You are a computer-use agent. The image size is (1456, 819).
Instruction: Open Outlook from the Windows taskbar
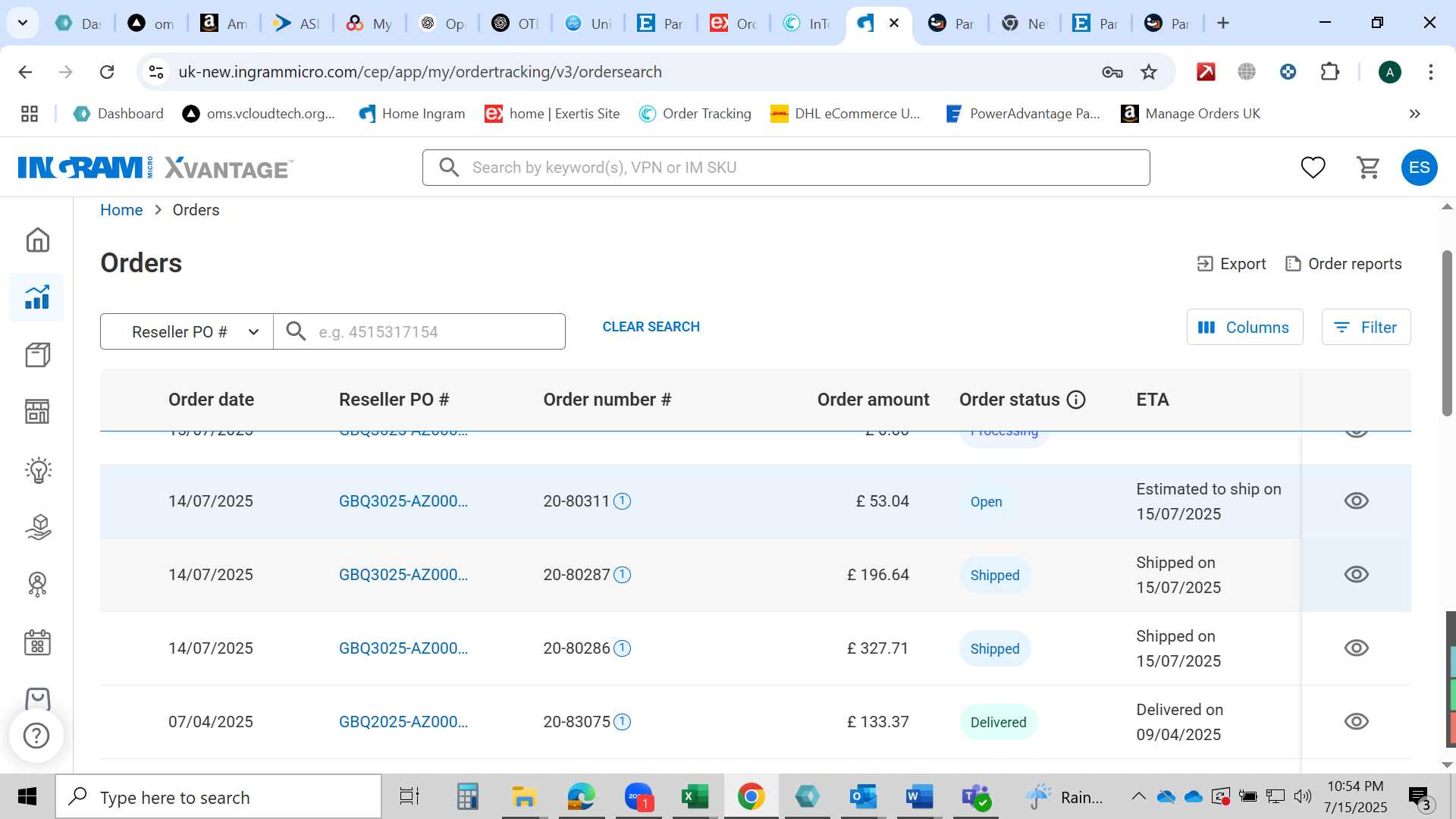point(863,797)
